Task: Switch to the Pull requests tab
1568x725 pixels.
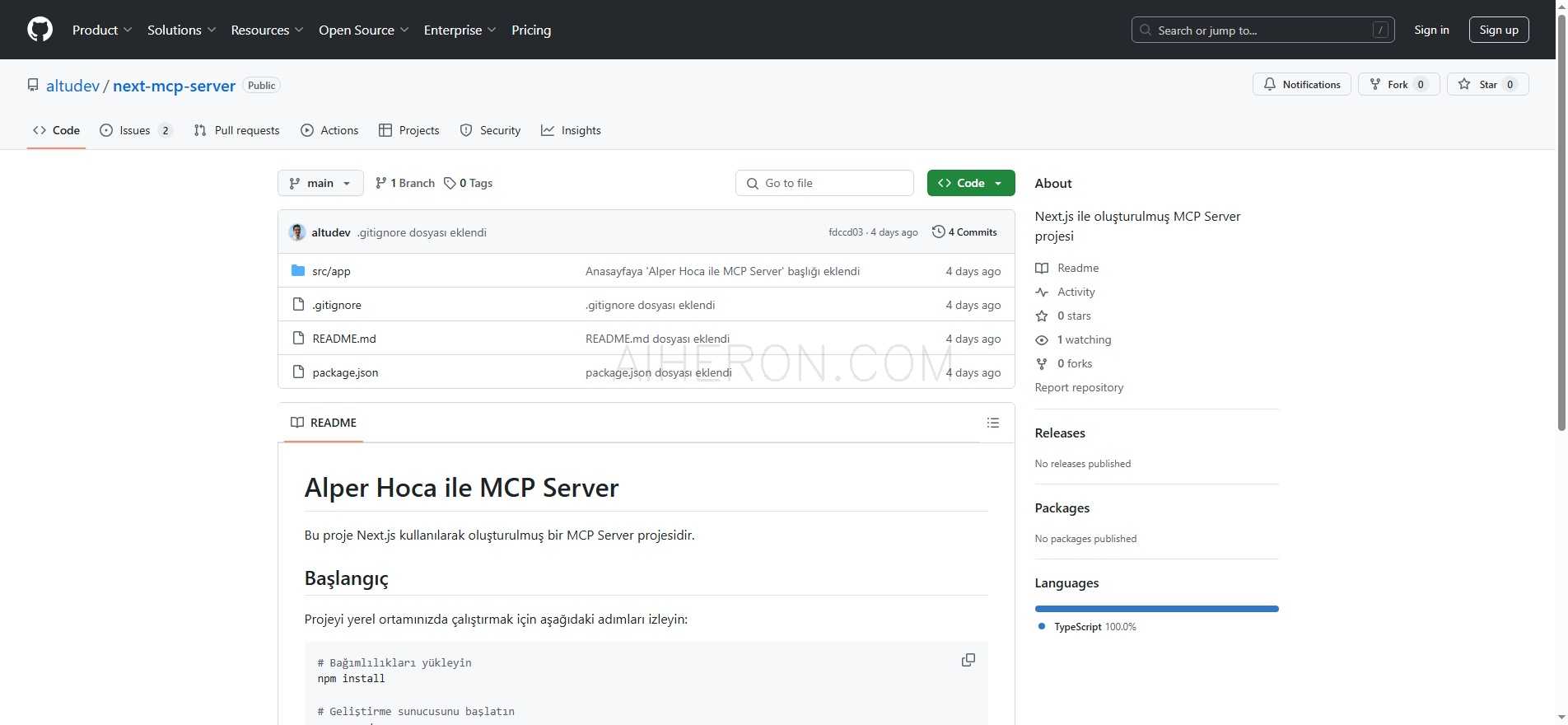Action: (237, 130)
